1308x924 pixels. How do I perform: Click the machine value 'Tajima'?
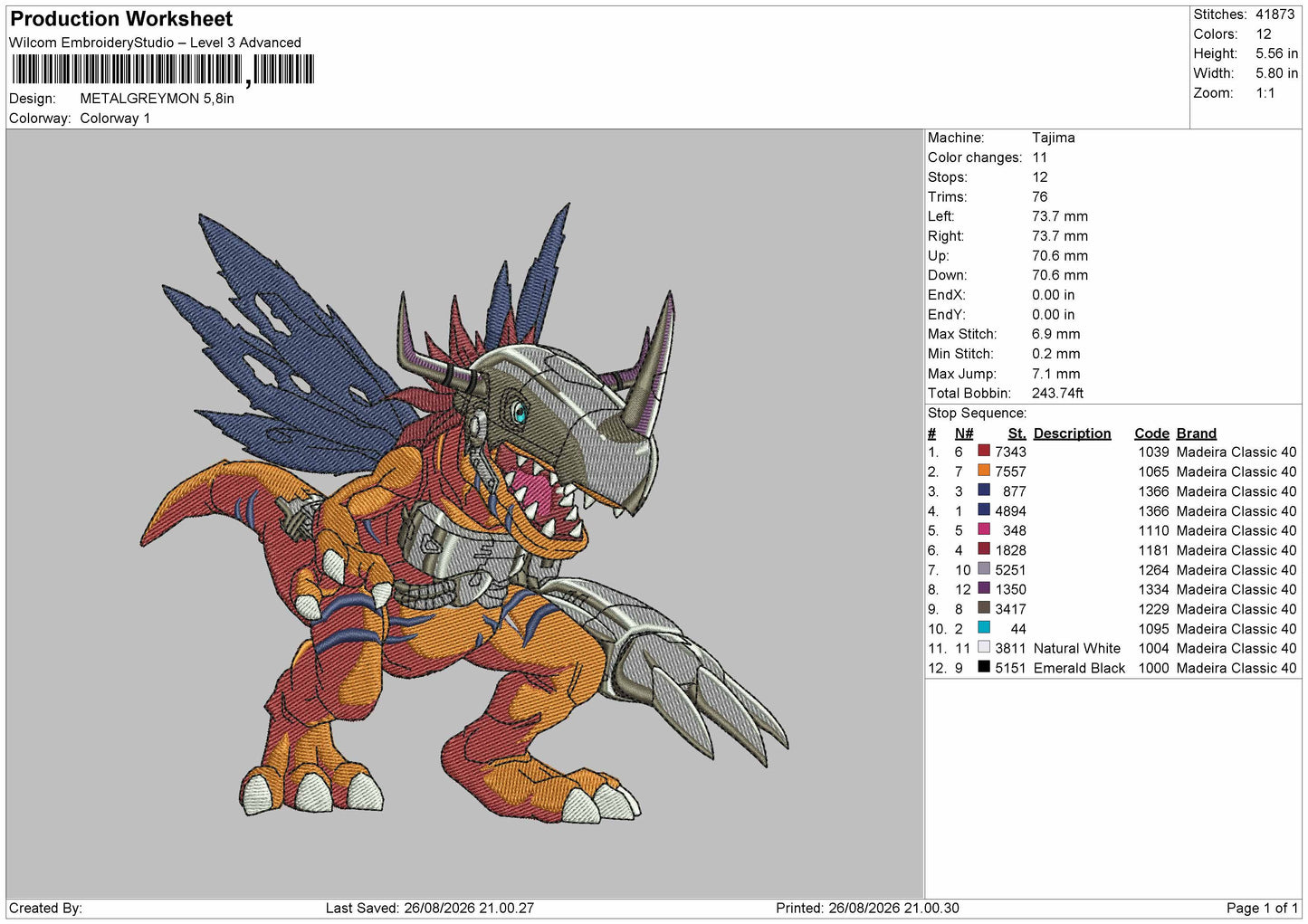pyautogui.click(x=1054, y=138)
